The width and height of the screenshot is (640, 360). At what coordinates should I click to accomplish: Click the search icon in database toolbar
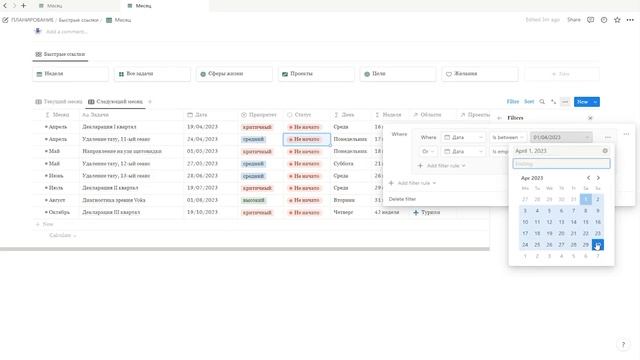[x=542, y=102]
